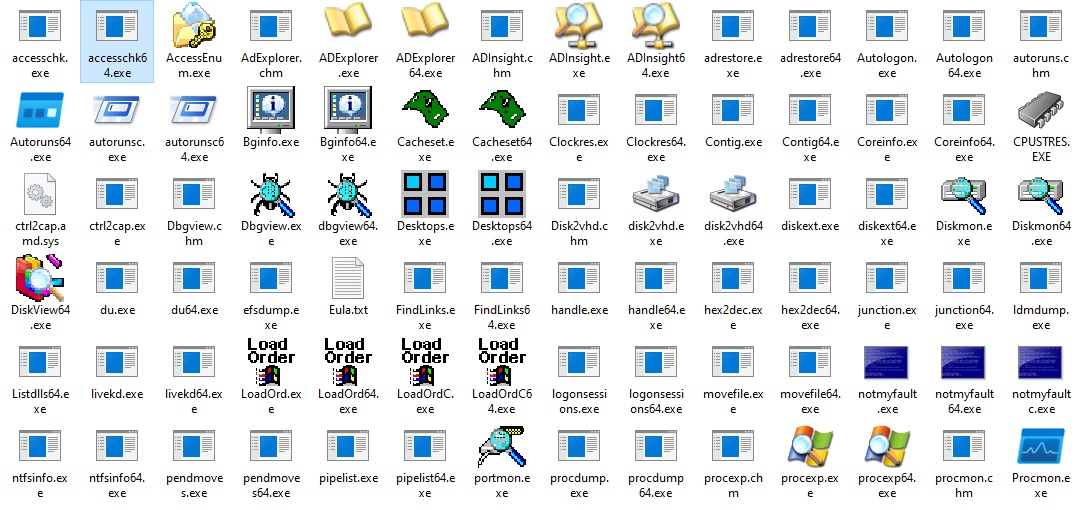1077x510 pixels.
Task: Select the ctrl2cap.exe file
Action: pos(117,209)
